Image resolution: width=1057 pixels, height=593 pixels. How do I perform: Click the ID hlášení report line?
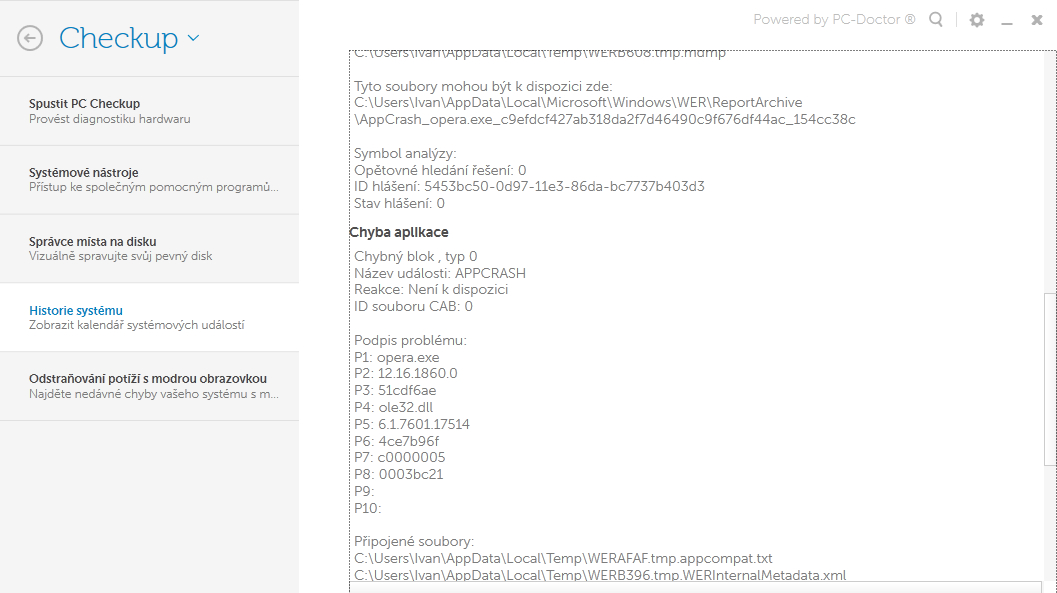pos(529,186)
